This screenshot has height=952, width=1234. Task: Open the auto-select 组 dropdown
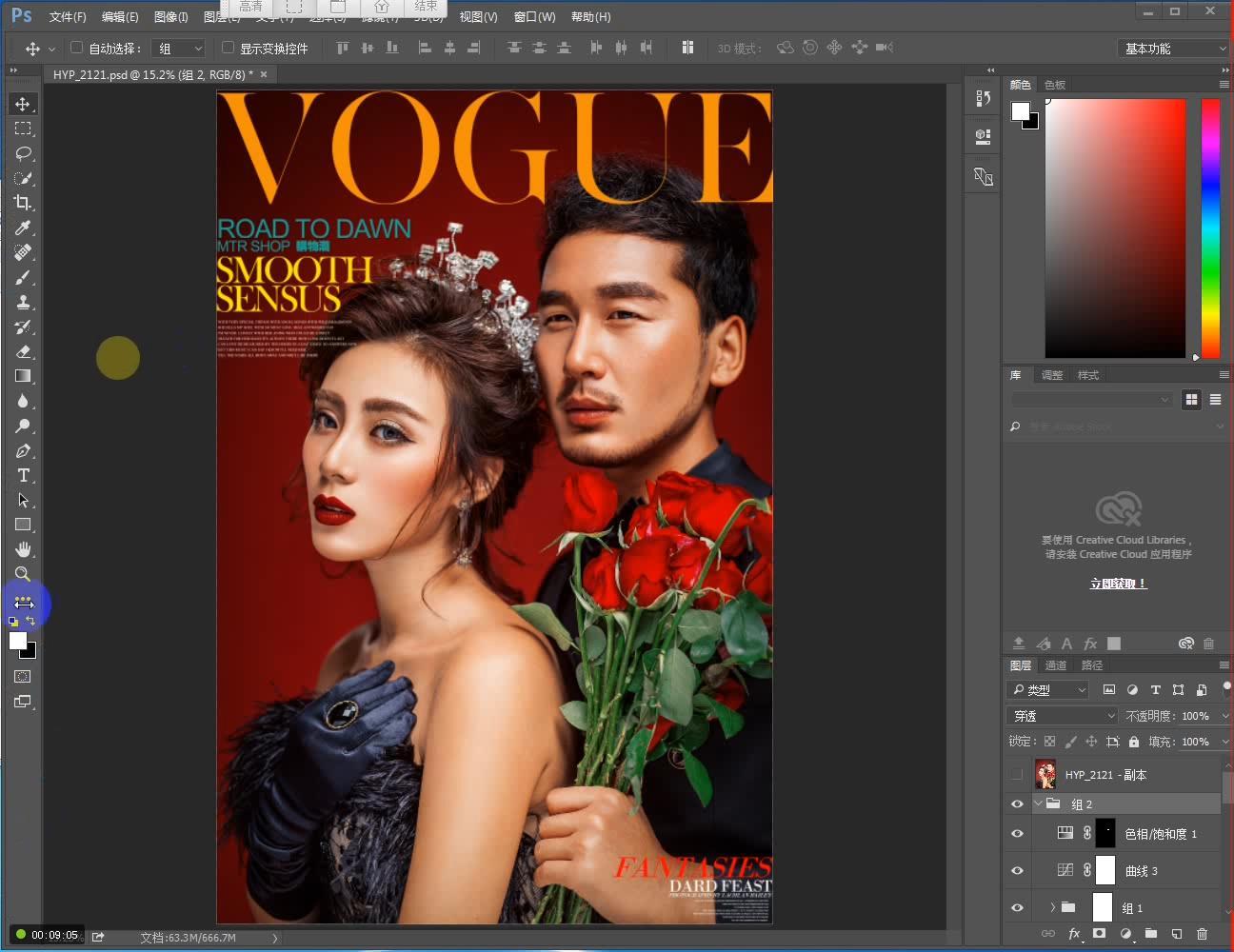pyautogui.click(x=179, y=49)
